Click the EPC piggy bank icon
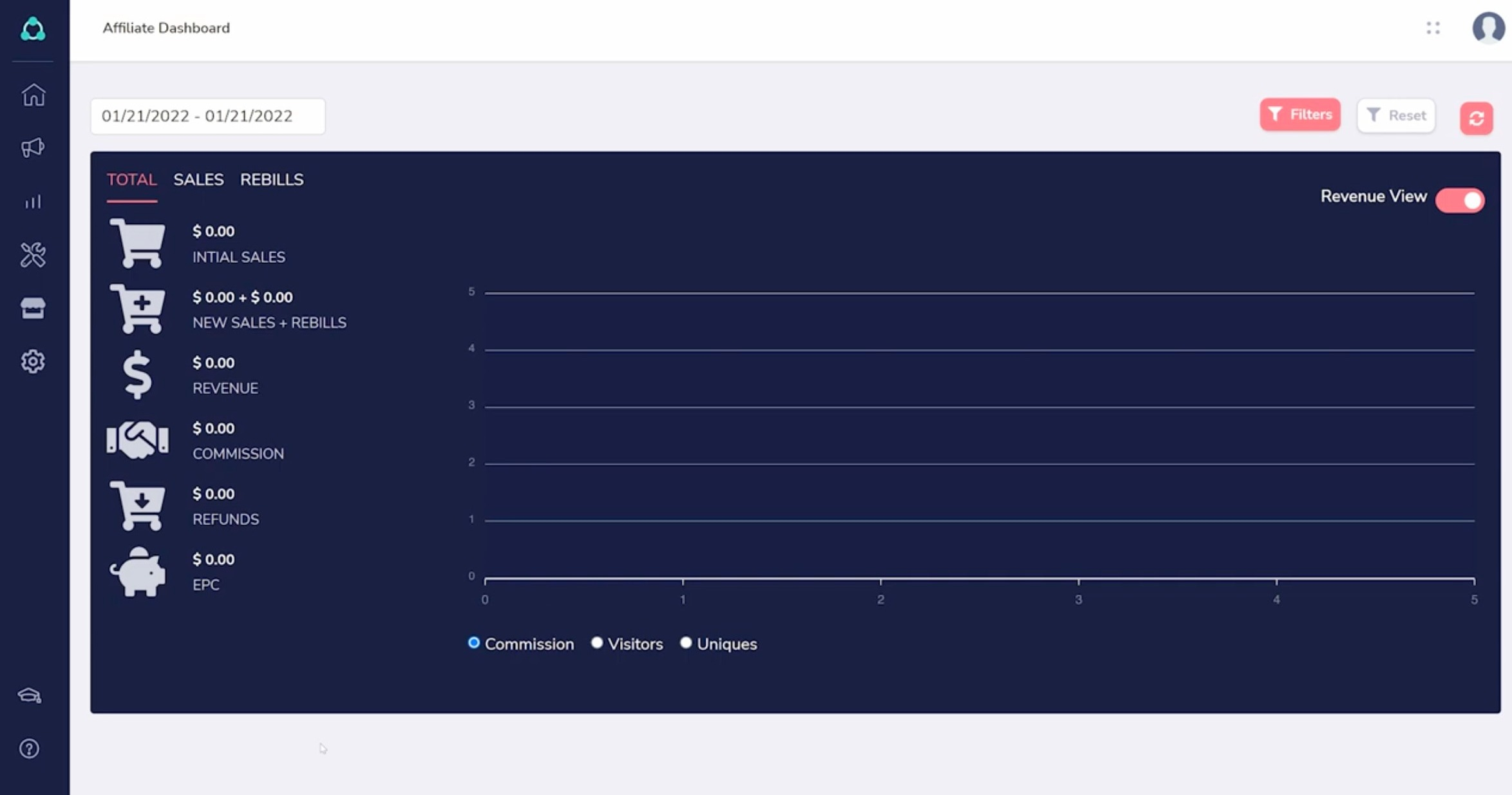The image size is (1512, 795). pos(137,572)
